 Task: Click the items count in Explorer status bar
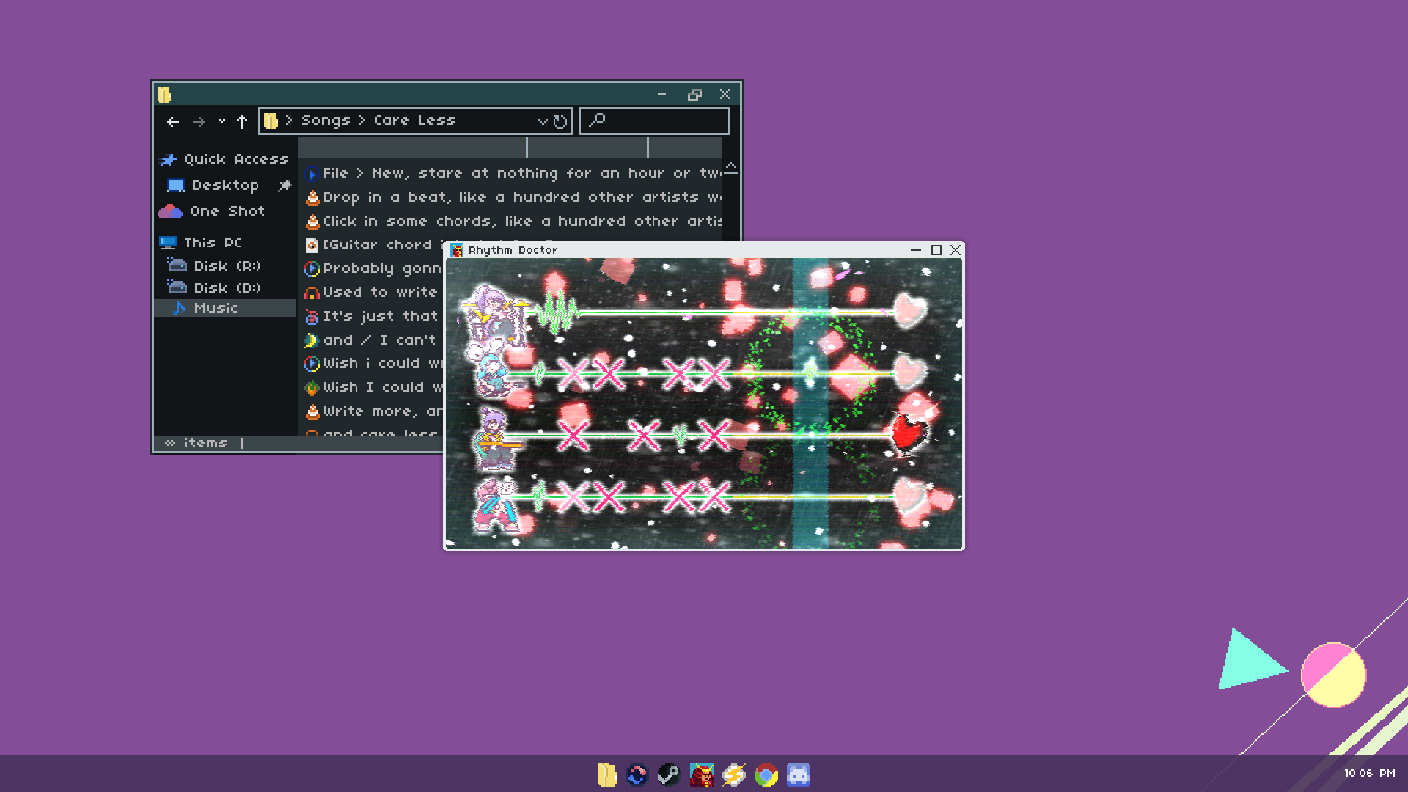(196, 442)
